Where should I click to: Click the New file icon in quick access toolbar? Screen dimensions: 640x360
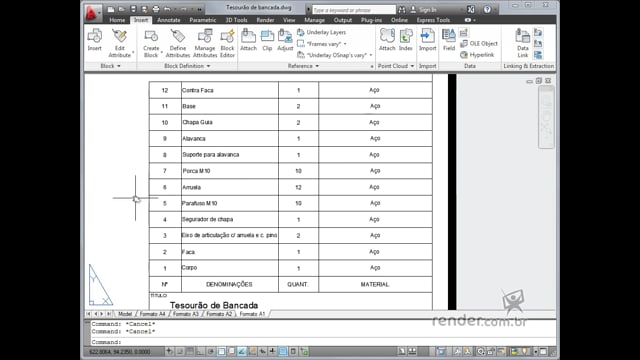click(x=111, y=9)
